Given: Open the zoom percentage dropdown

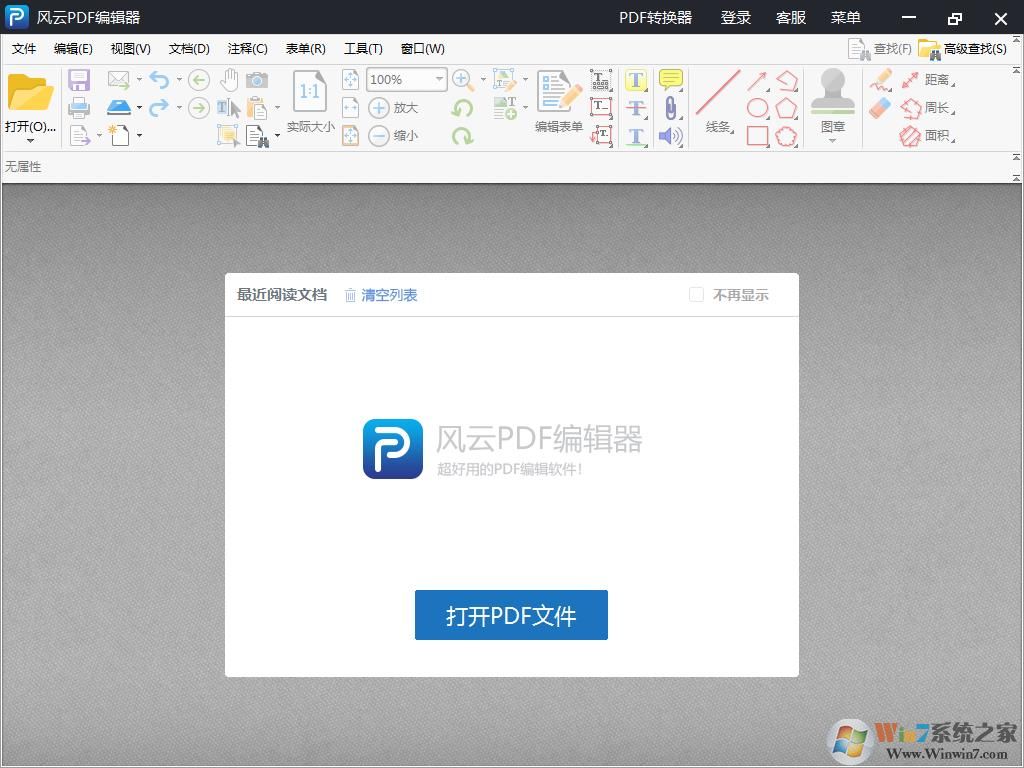Looking at the screenshot, I should 437,79.
